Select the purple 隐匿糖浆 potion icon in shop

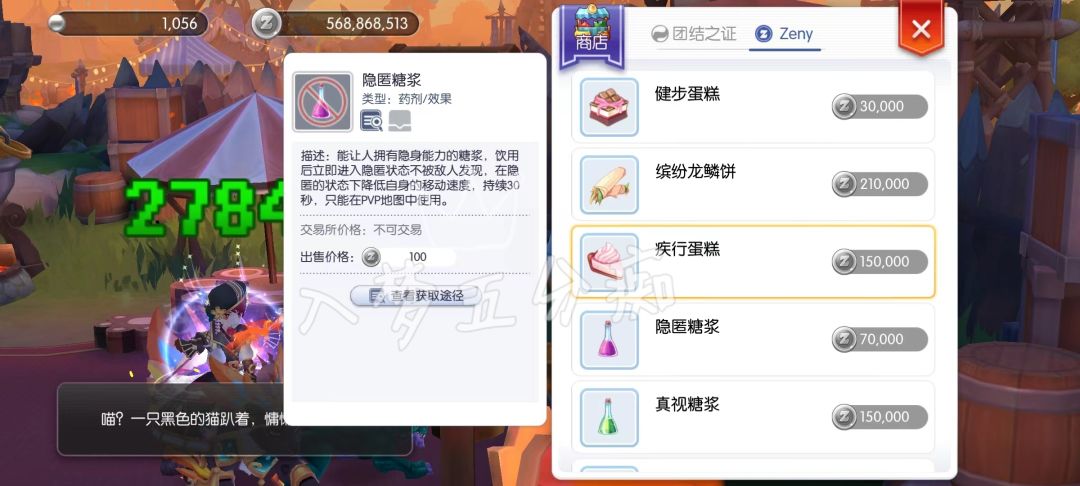(x=609, y=339)
